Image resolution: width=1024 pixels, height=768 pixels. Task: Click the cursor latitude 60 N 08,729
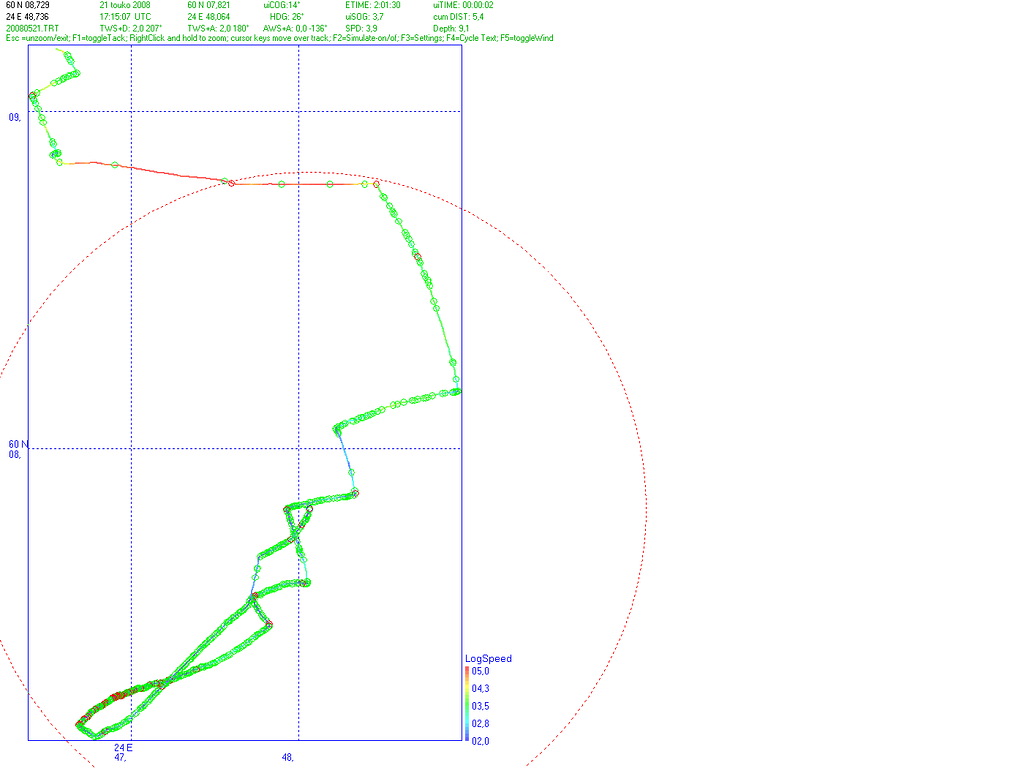(27, 5)
